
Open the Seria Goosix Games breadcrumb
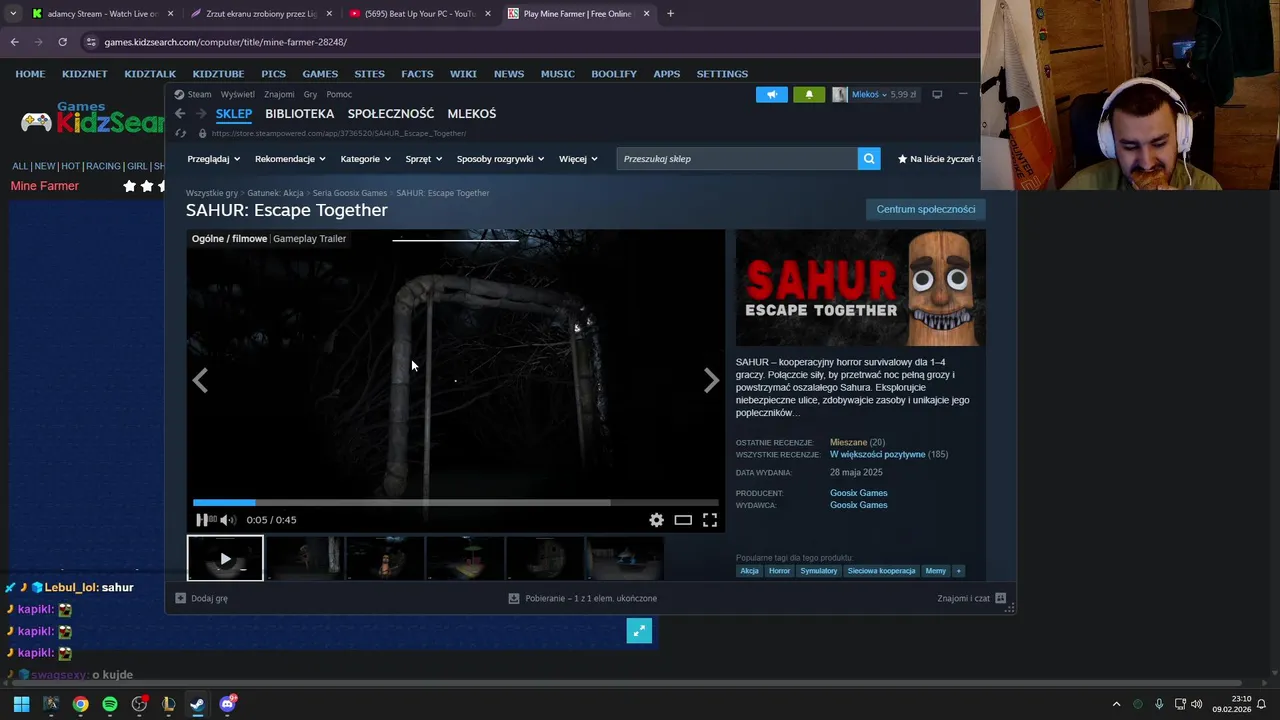[349, 193]
